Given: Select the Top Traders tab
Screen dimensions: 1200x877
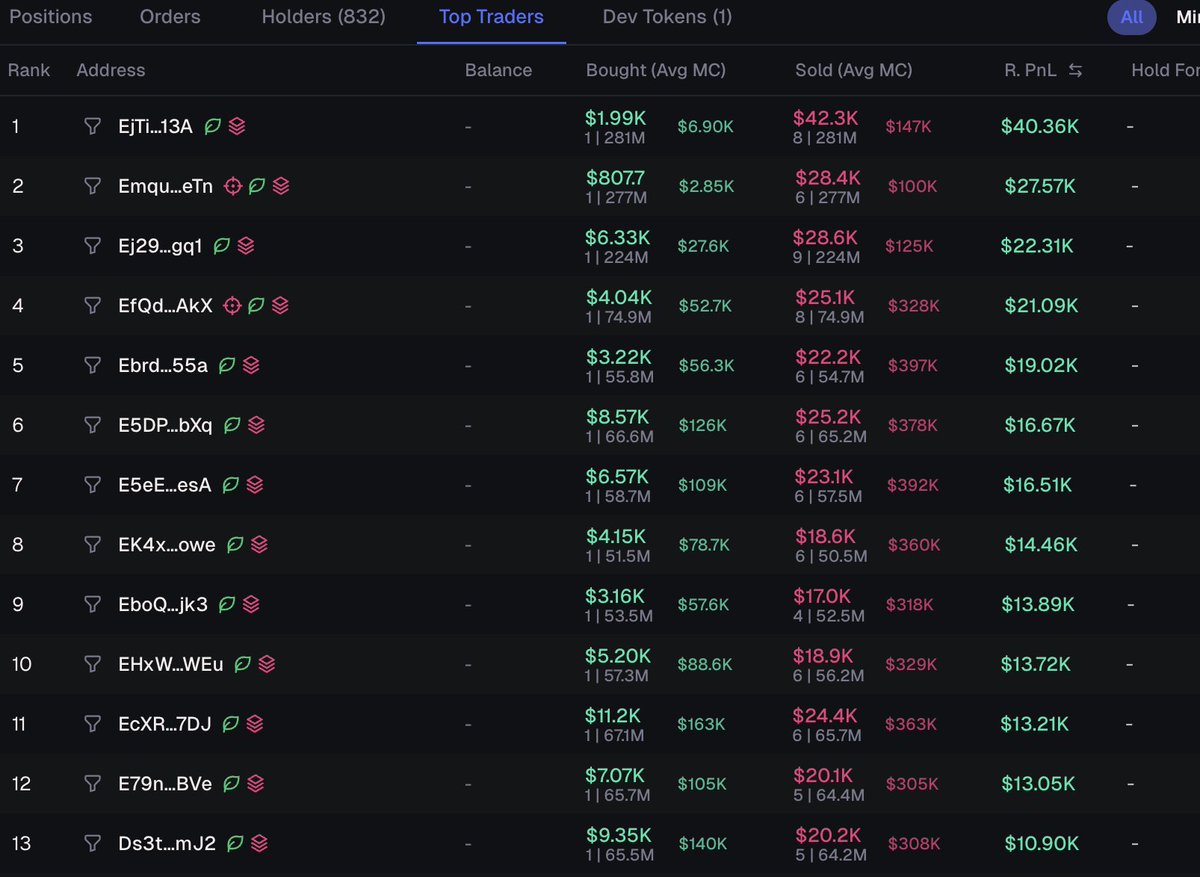Looking at the screenshot, I should coord(491,17).
